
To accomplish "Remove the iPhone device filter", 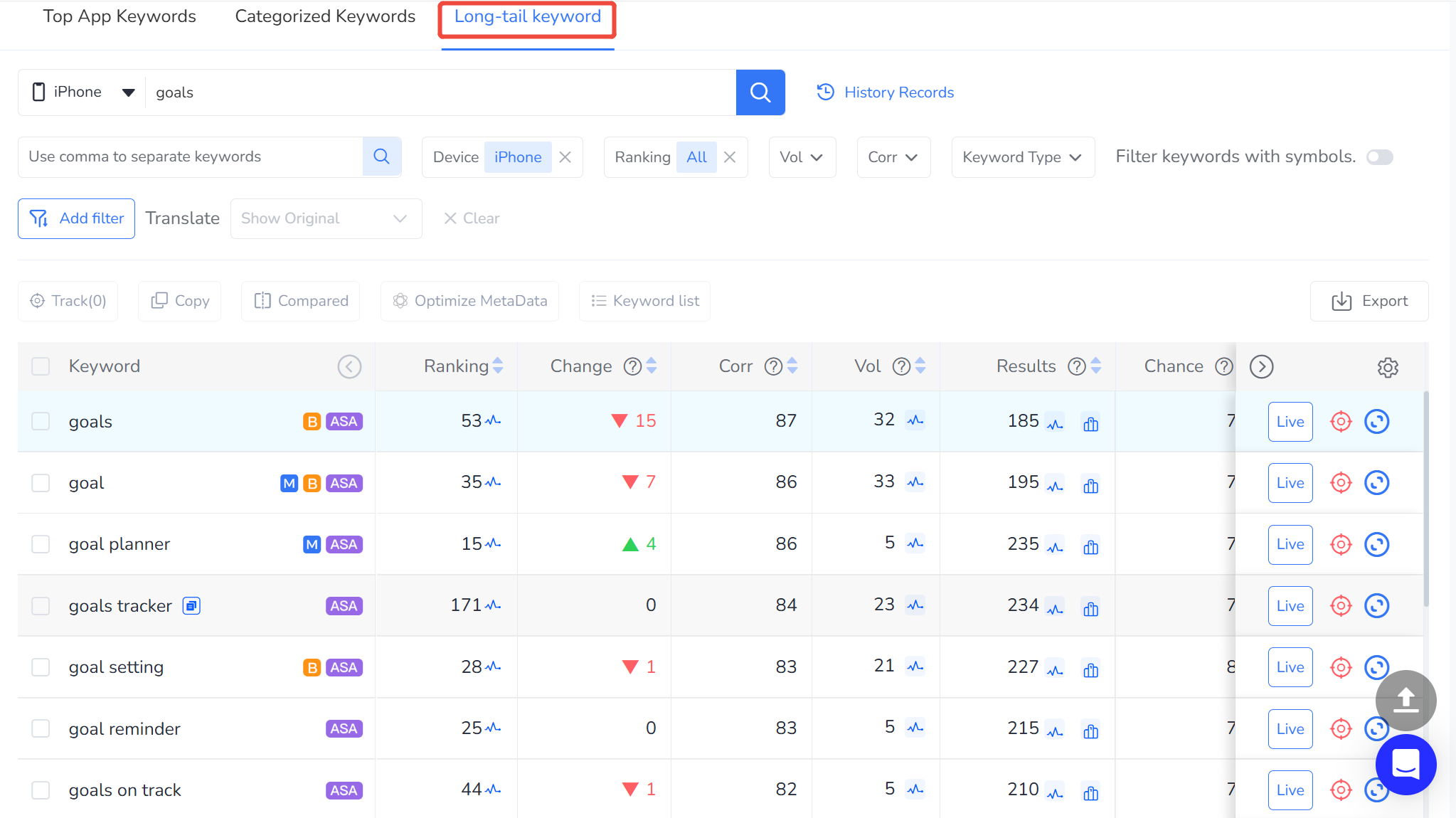I will coord(565,157).
